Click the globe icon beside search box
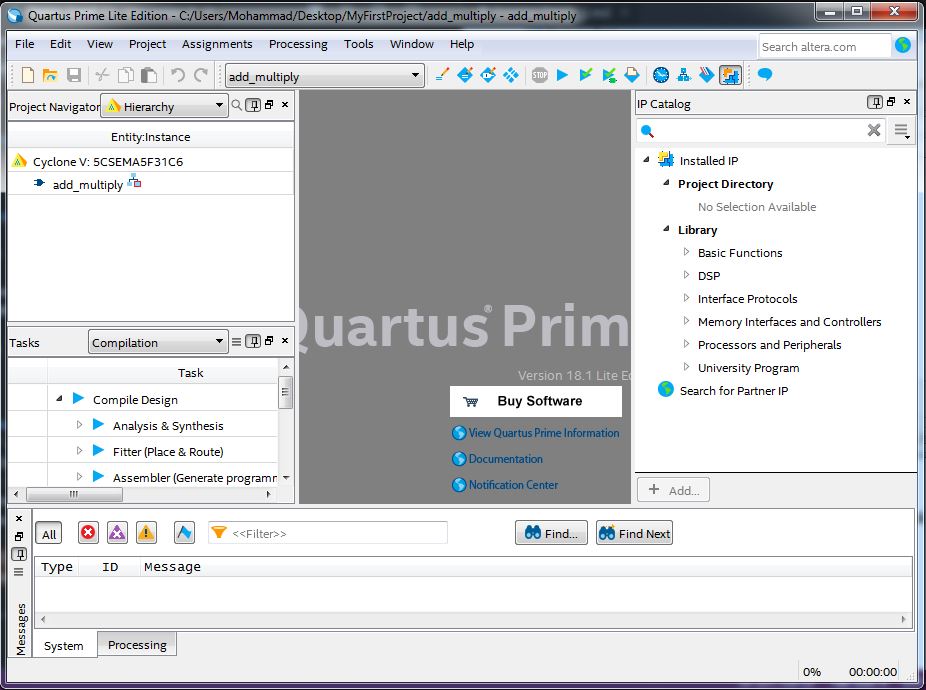 (902, 45)
